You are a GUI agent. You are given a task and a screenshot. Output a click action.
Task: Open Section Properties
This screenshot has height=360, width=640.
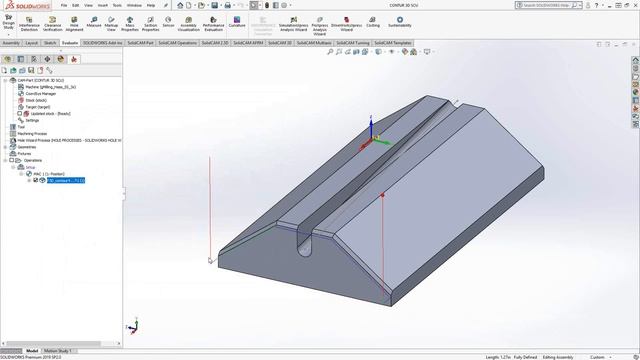click(151, 24)
